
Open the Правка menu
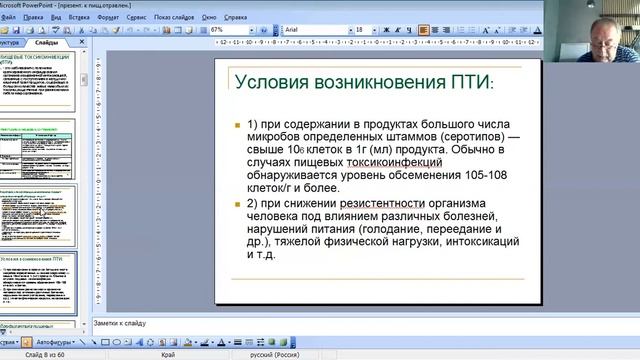[33, 18]
